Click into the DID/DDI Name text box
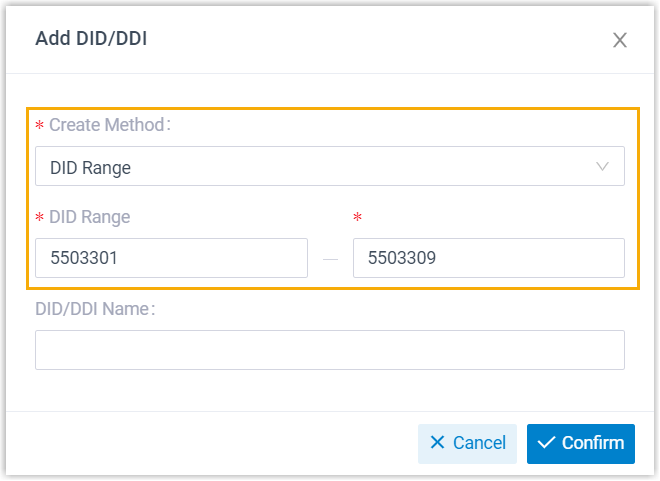Viewport: 660px width, 481px height. point(330,350)
